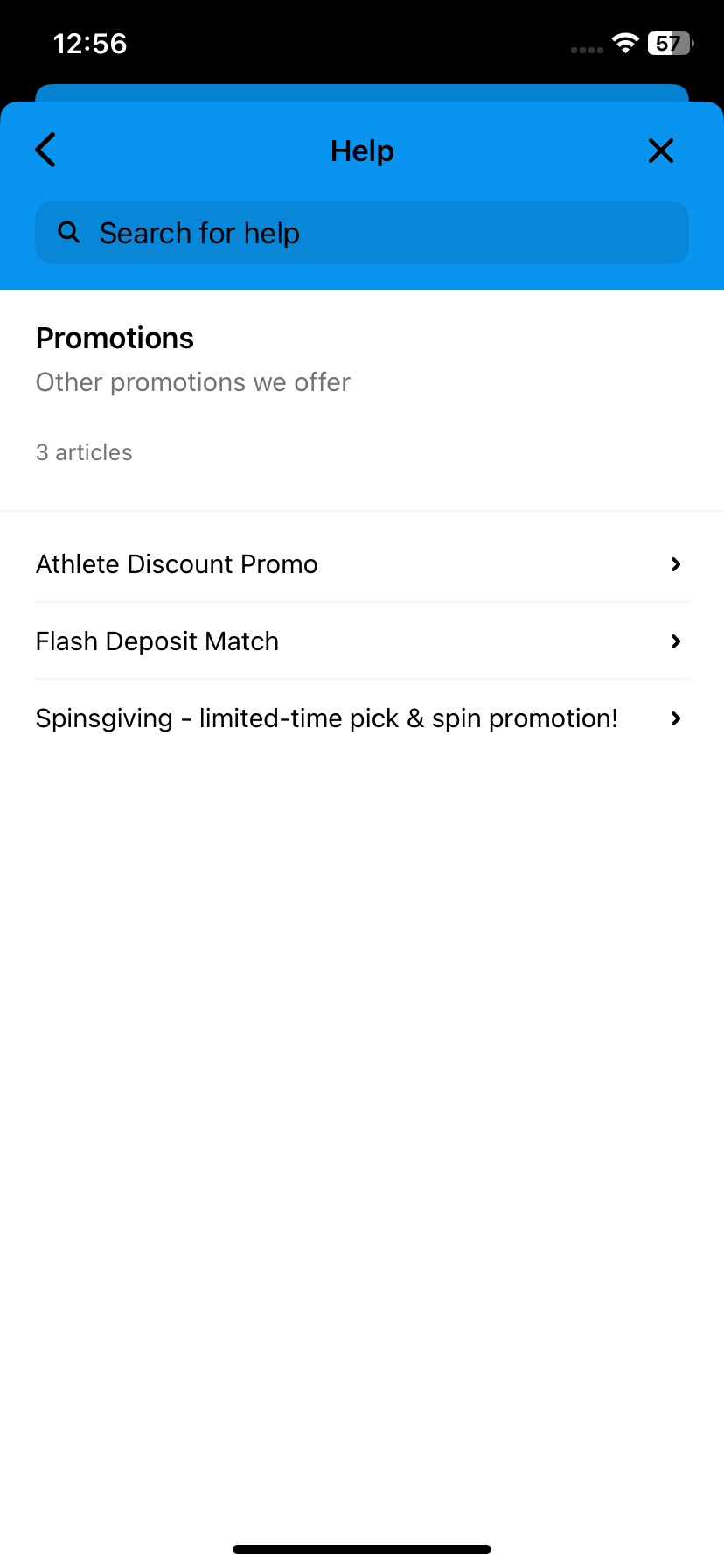Focus the Search for help field
724x1568 pixels.
362,233
